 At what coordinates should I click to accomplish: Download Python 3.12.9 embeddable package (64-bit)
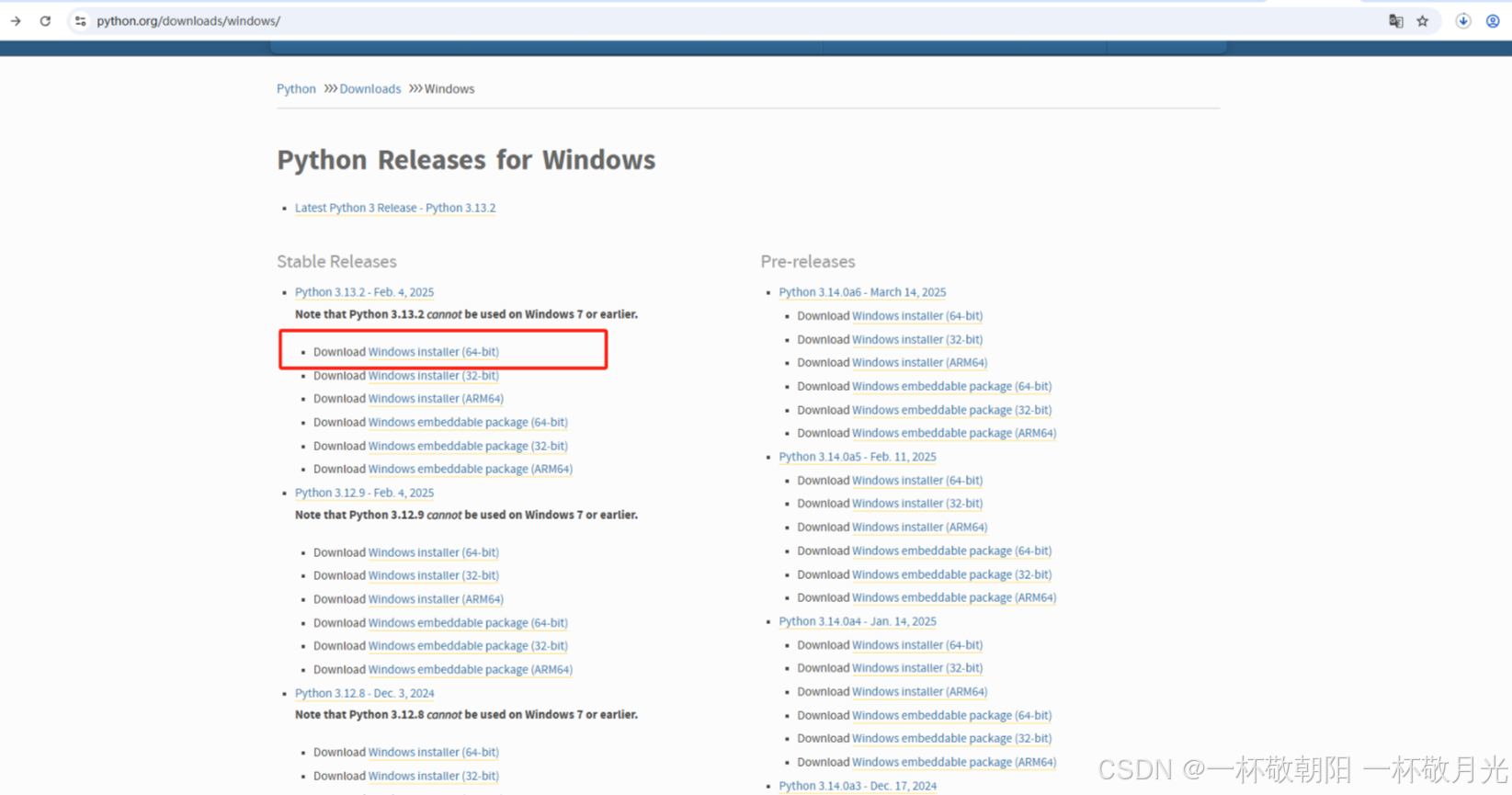pos(468,623)
